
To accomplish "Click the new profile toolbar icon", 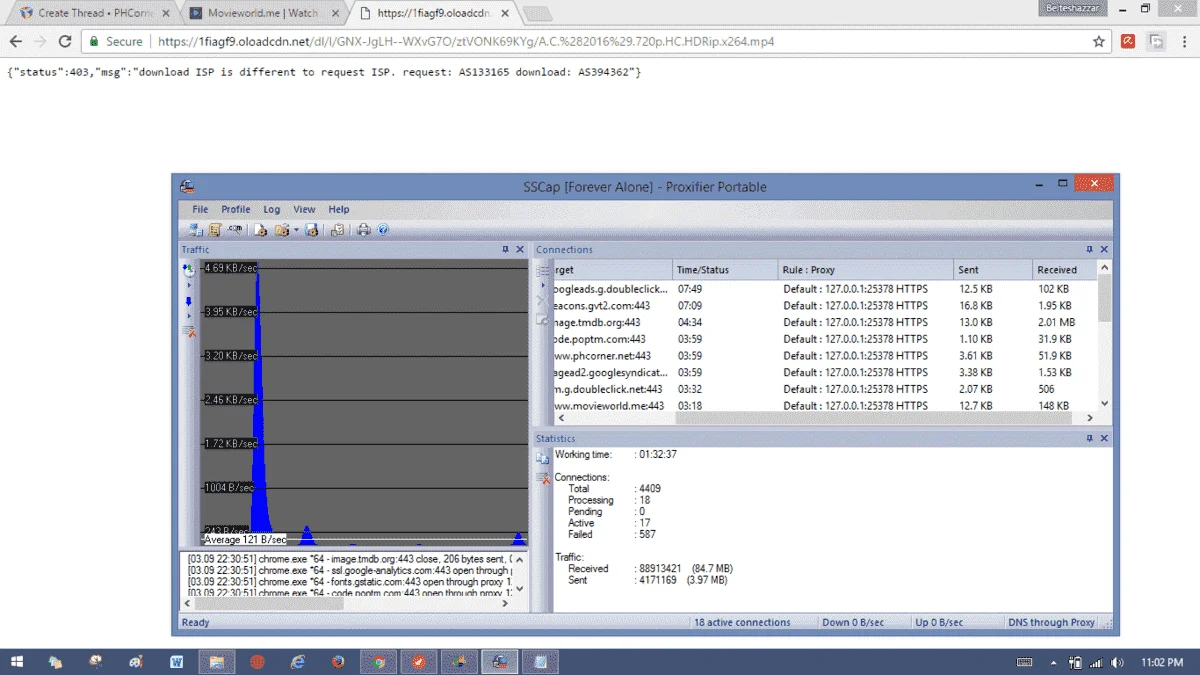I will tap(261, 230).
